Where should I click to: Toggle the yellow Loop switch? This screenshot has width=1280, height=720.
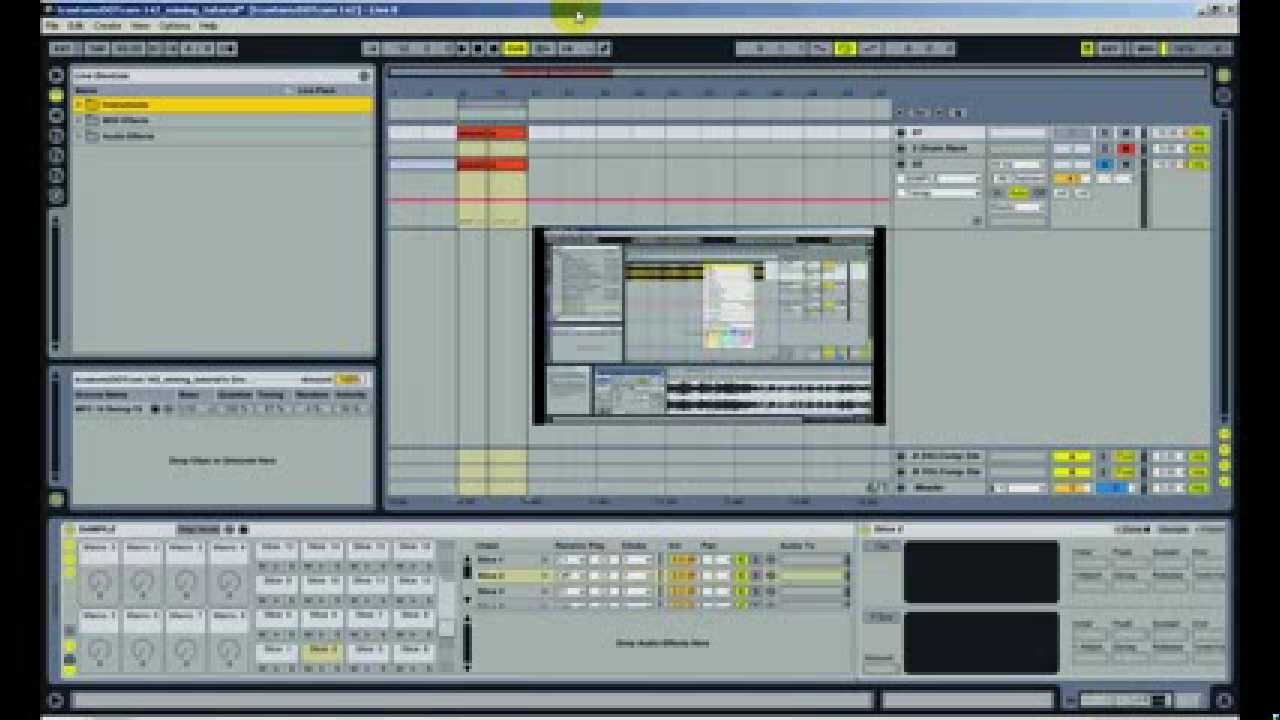tap(845, 48)
